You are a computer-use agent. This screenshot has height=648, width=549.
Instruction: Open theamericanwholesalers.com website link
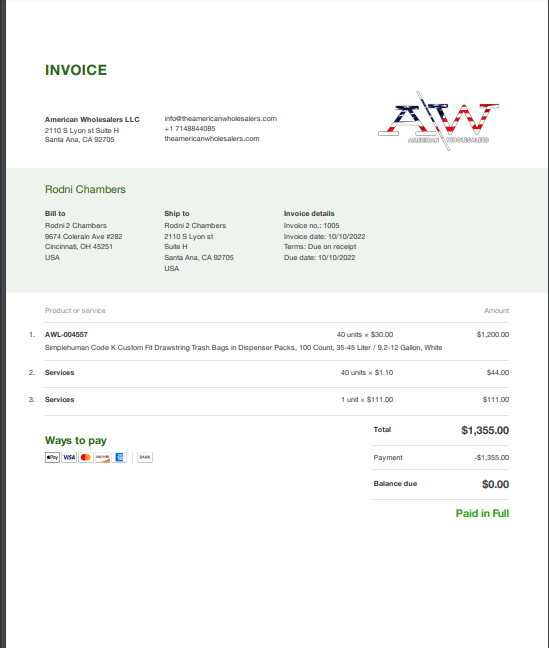click(x=212, y=138)
